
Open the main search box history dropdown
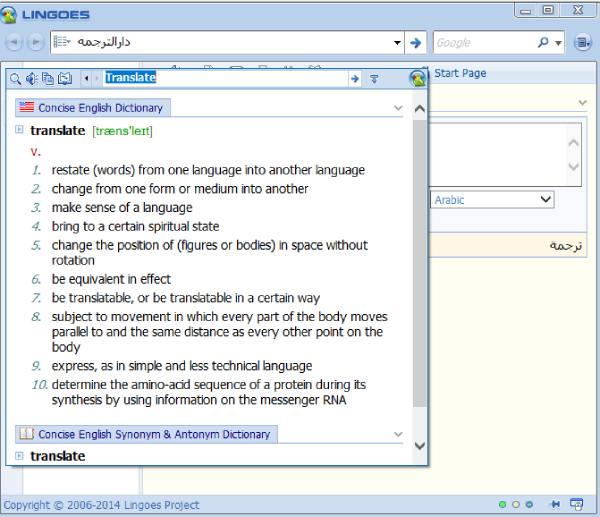tap(397, 44)
